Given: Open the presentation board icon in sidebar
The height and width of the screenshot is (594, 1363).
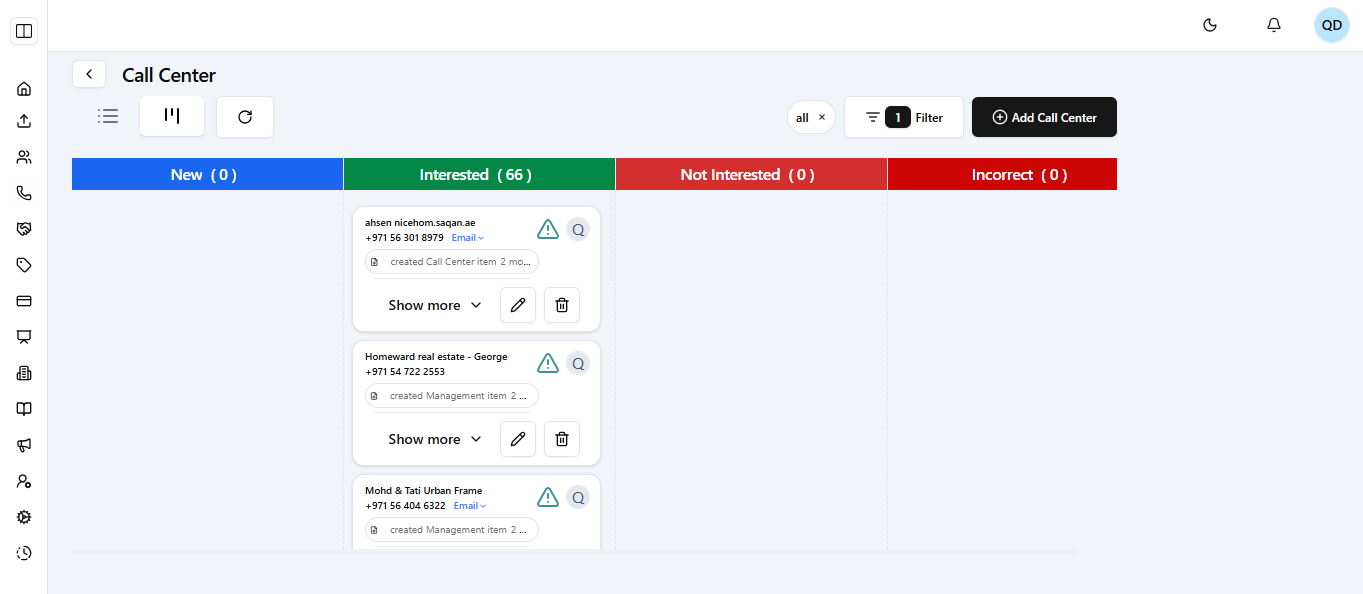Looking at the screenshot, I should pos(24,337).
